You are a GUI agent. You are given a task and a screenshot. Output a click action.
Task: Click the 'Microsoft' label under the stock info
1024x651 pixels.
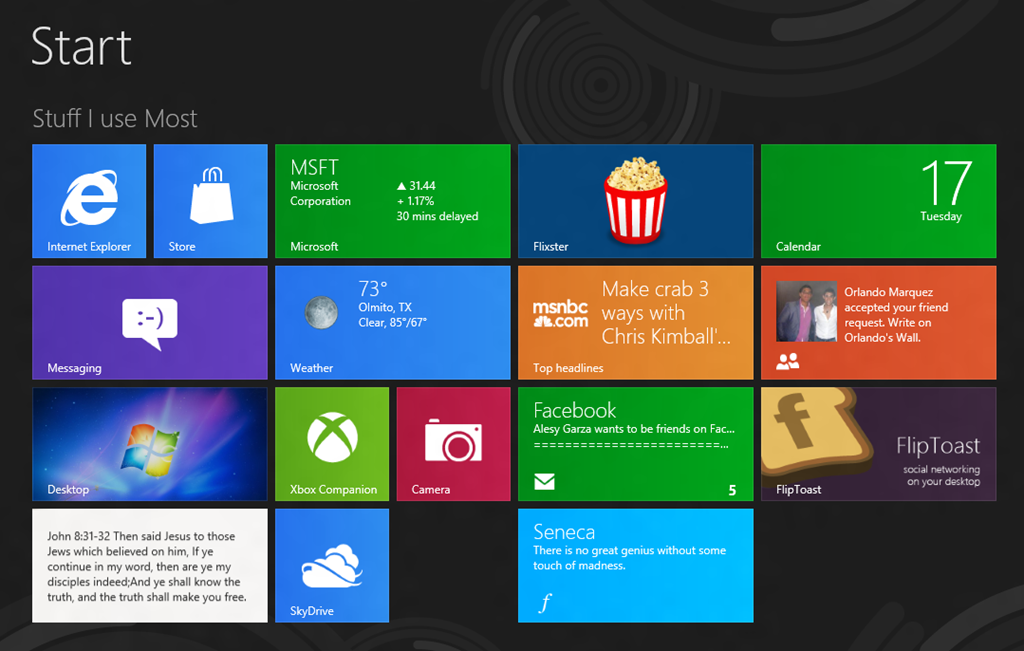pos(314,247)
